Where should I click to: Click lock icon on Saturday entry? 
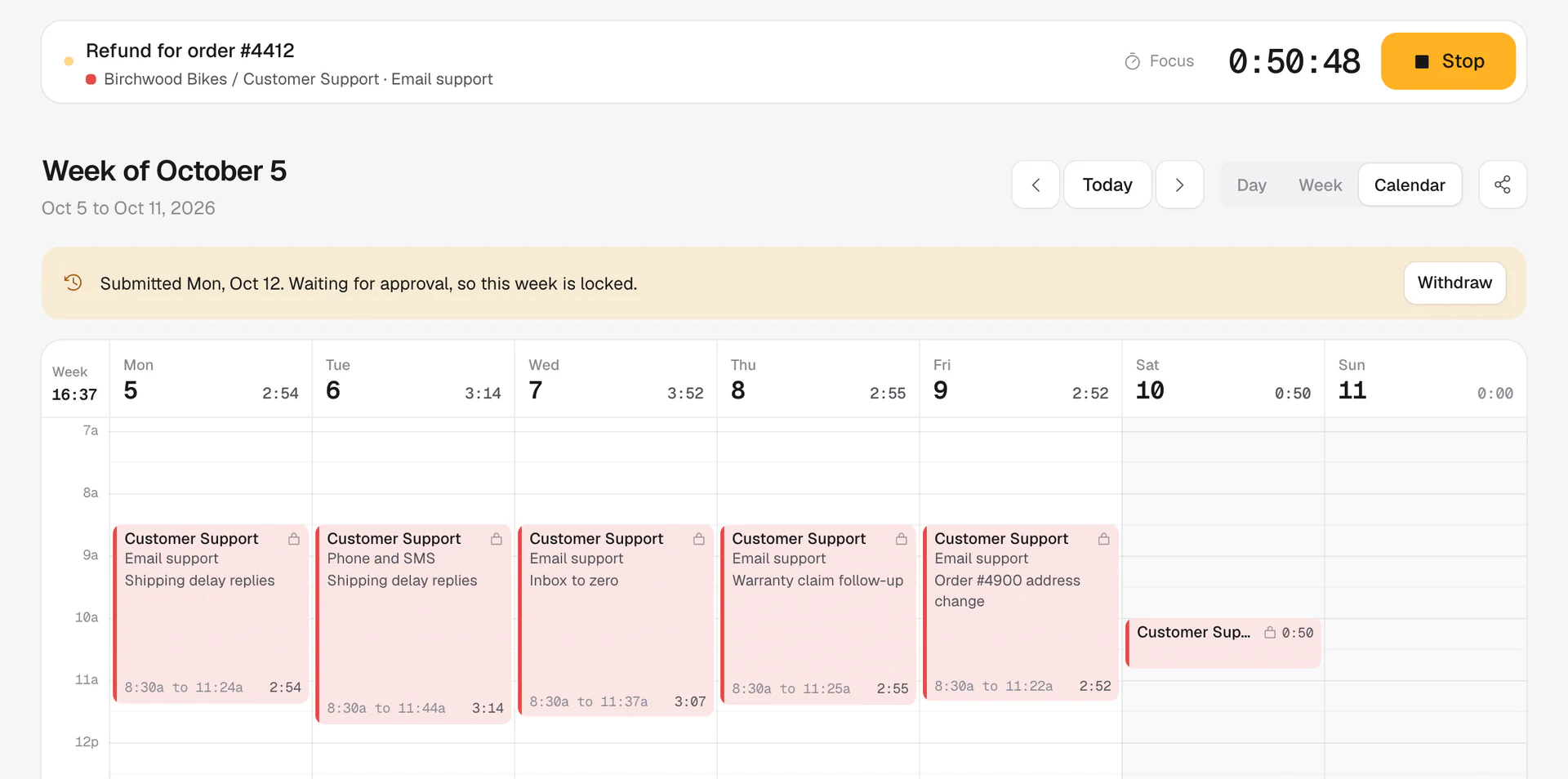(1270, 633)
